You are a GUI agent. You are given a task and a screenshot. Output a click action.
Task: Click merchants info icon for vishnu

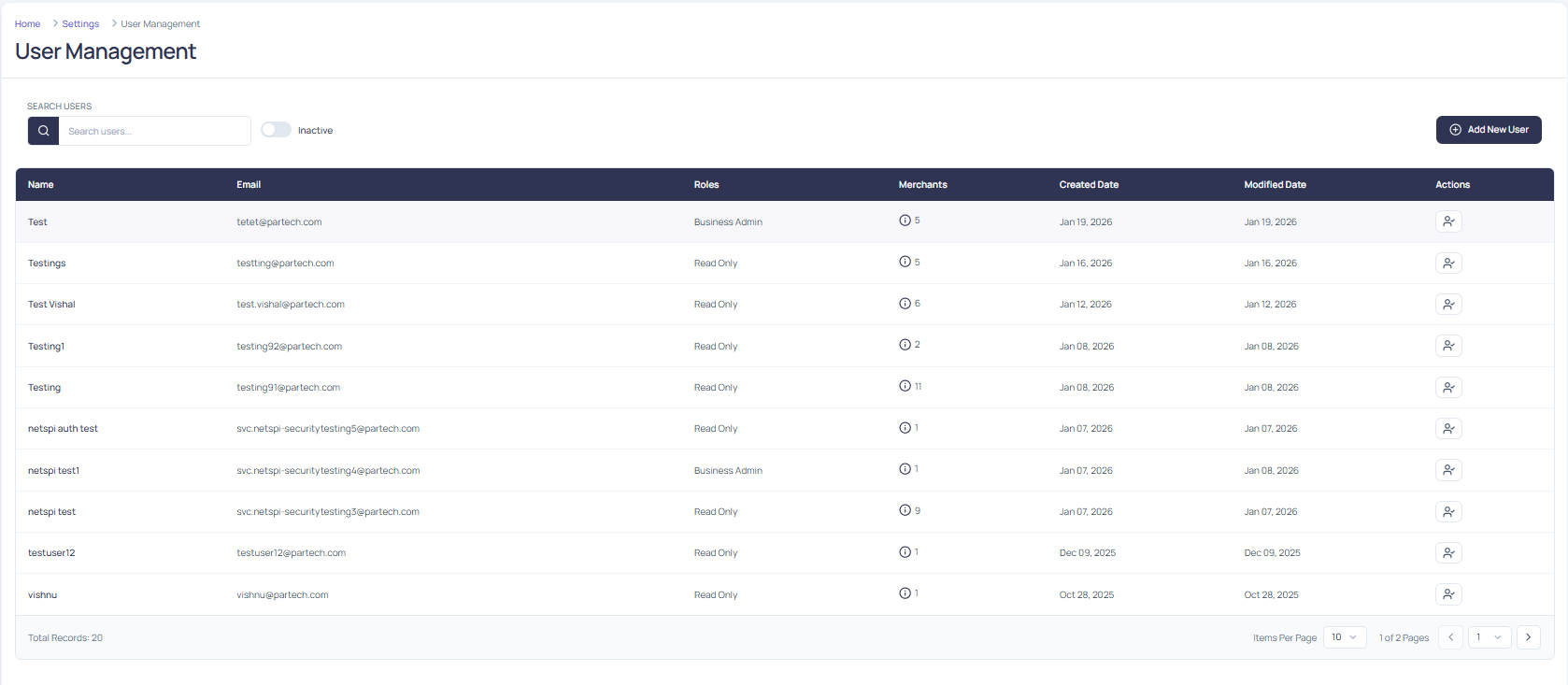pos(905,593)
